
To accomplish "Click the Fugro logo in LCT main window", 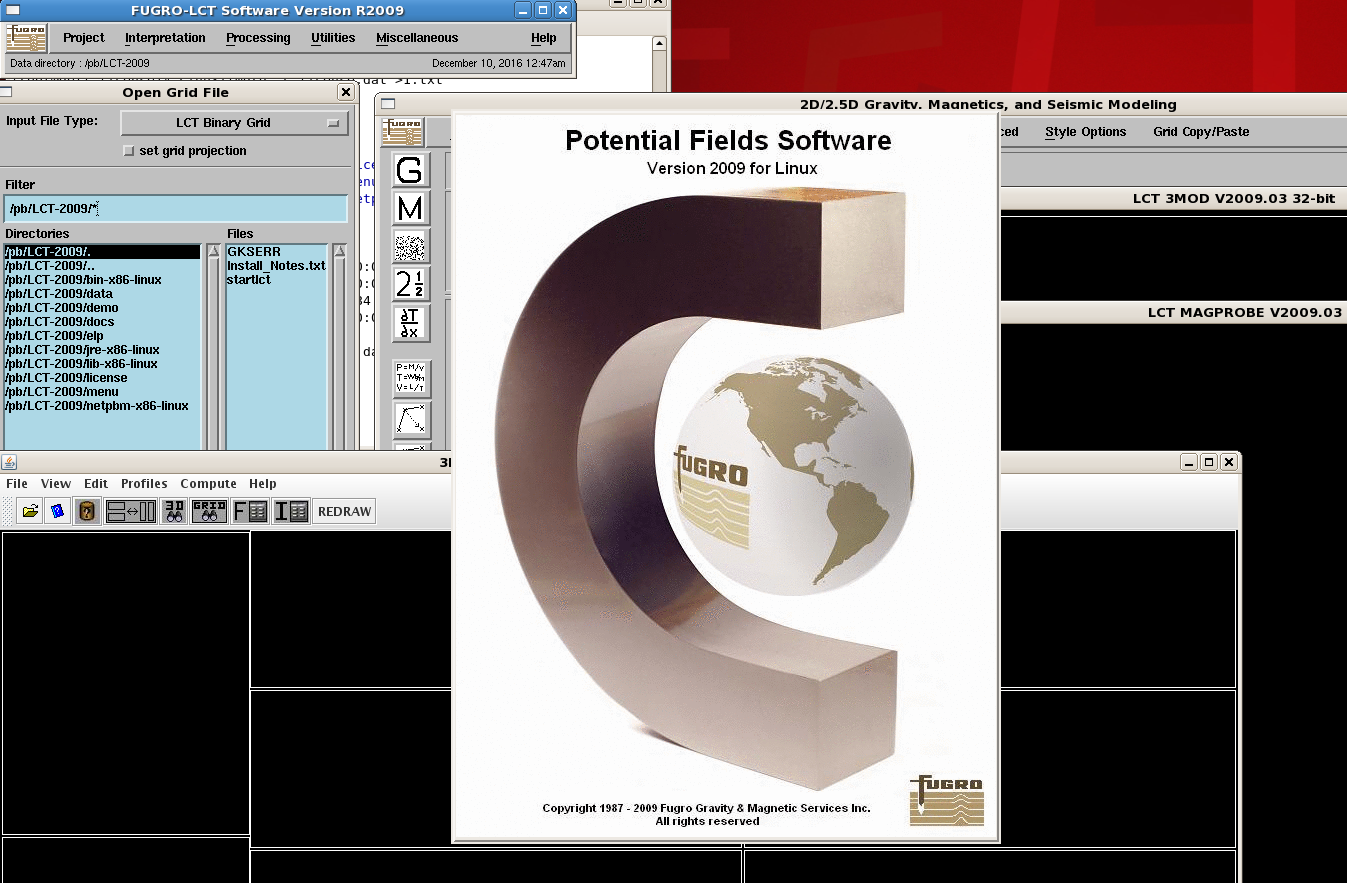I will (27, 38).
